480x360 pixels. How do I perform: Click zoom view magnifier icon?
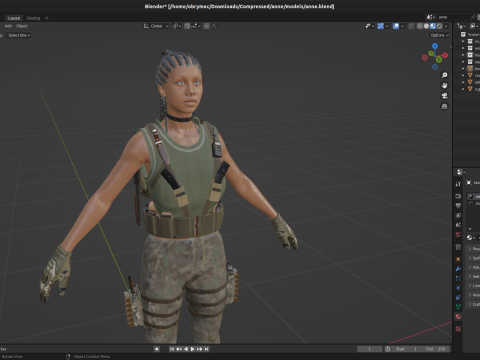444,75
